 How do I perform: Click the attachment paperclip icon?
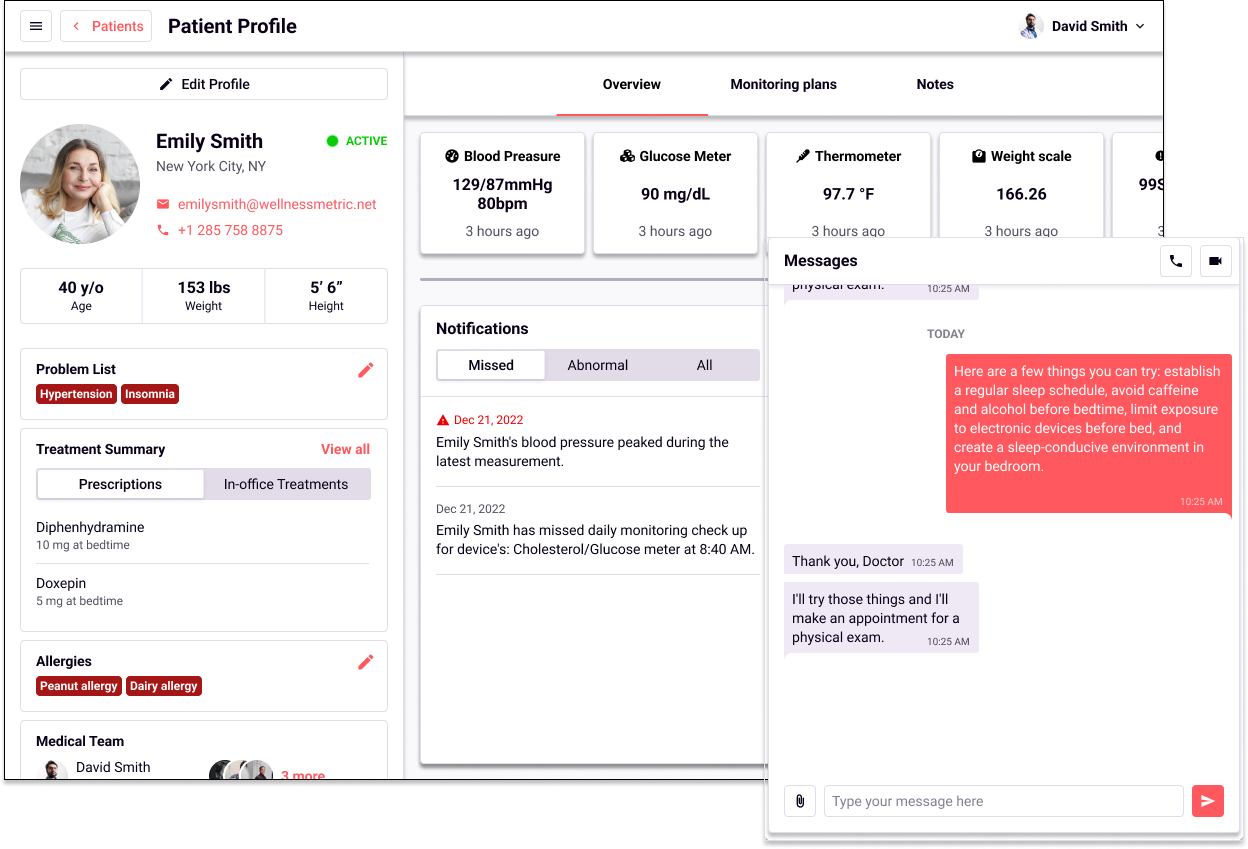point(800,801)
